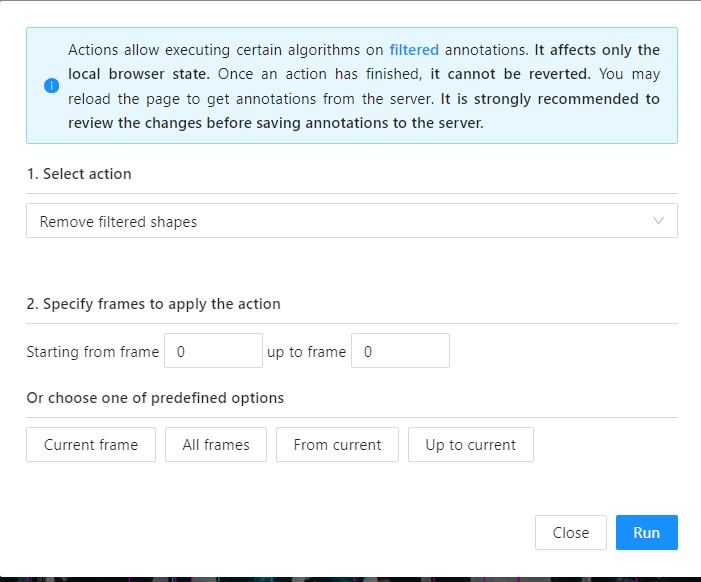Focus the "up to frame" input field

click(x=400, y=351)
